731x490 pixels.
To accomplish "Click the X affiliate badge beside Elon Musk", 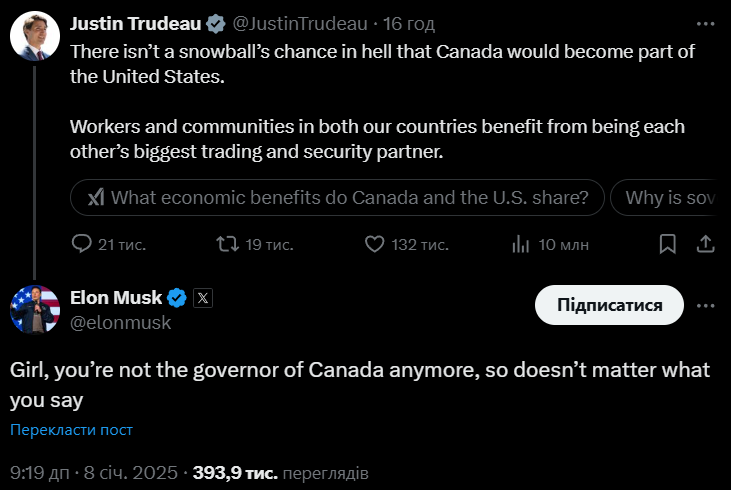I will [x=203, y=298].
